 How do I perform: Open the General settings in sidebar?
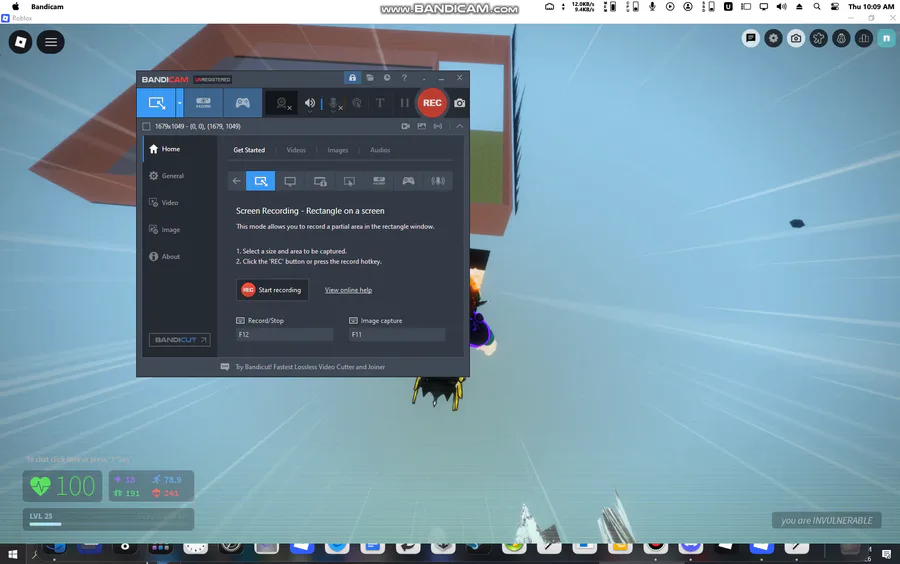point(179,176)
